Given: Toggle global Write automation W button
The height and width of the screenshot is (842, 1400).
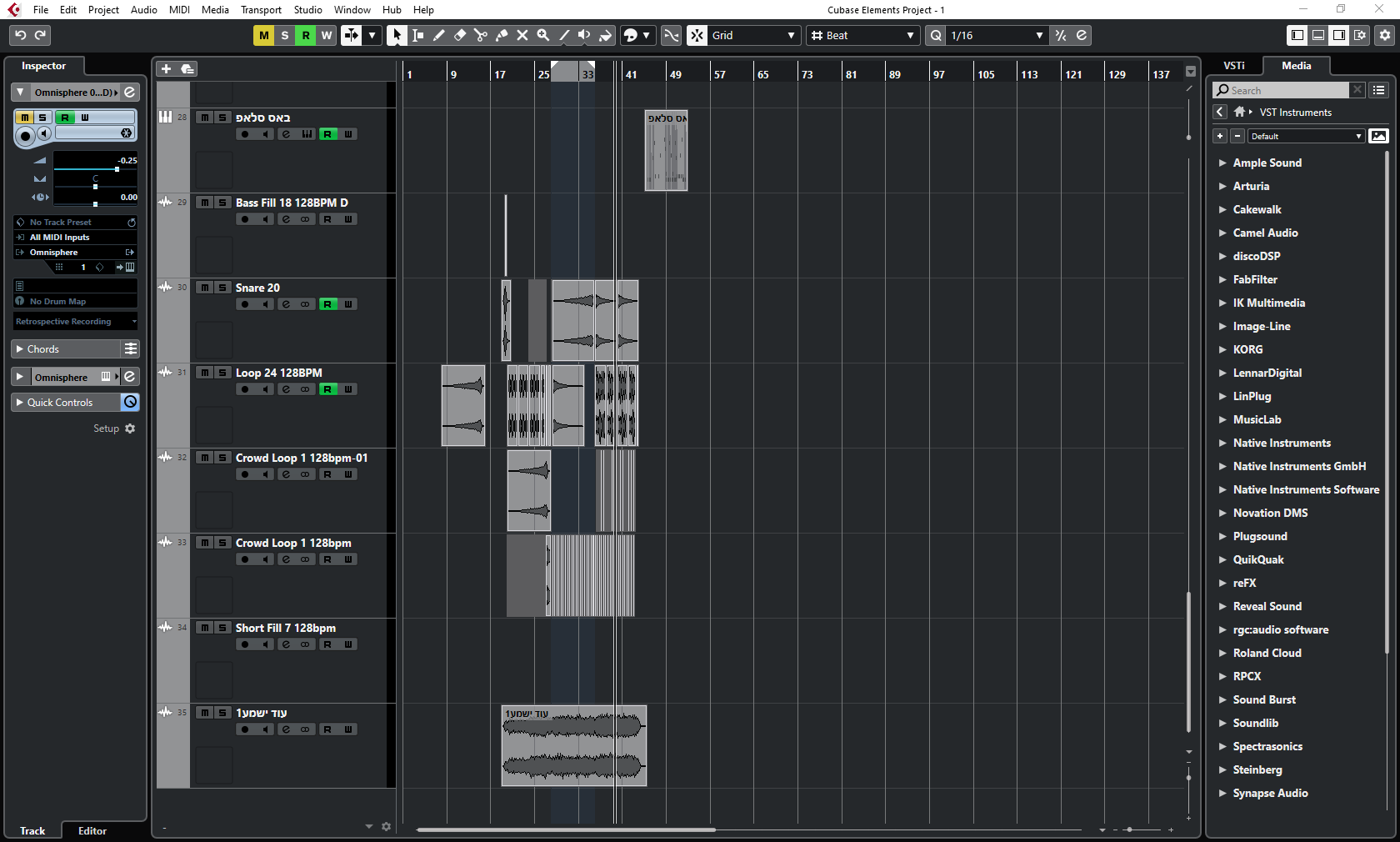Looking at the screenshot, I should 327,35.
